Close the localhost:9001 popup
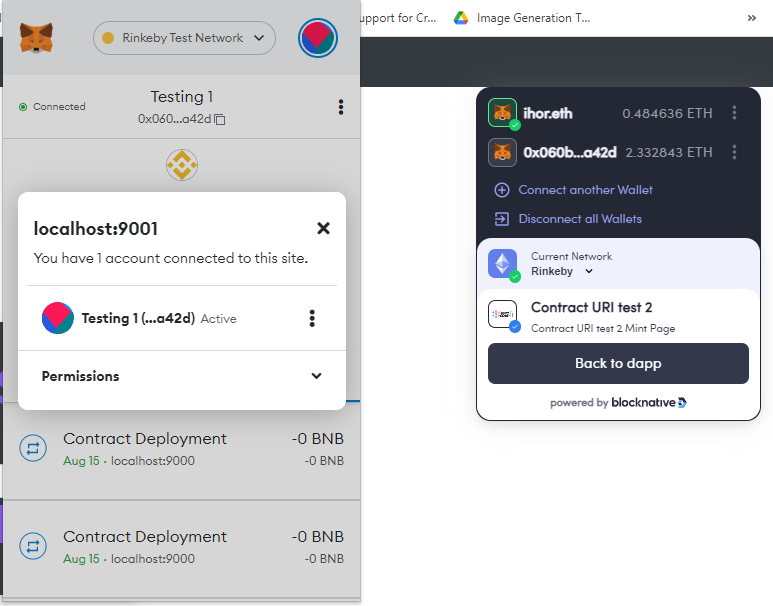This screenshot has height=606, width=773. (323, 228)
